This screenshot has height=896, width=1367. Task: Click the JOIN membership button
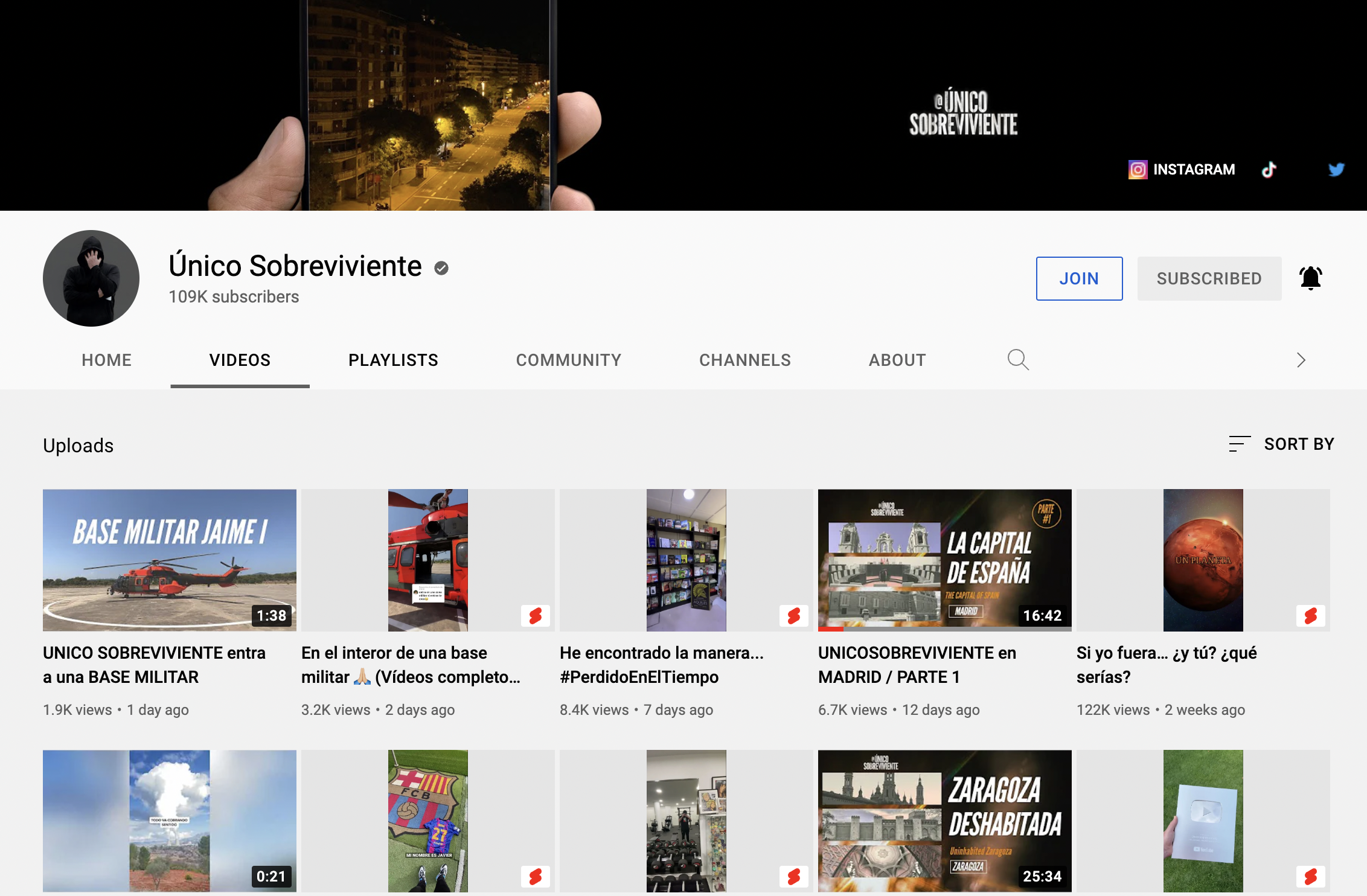tap(1079, 278)
